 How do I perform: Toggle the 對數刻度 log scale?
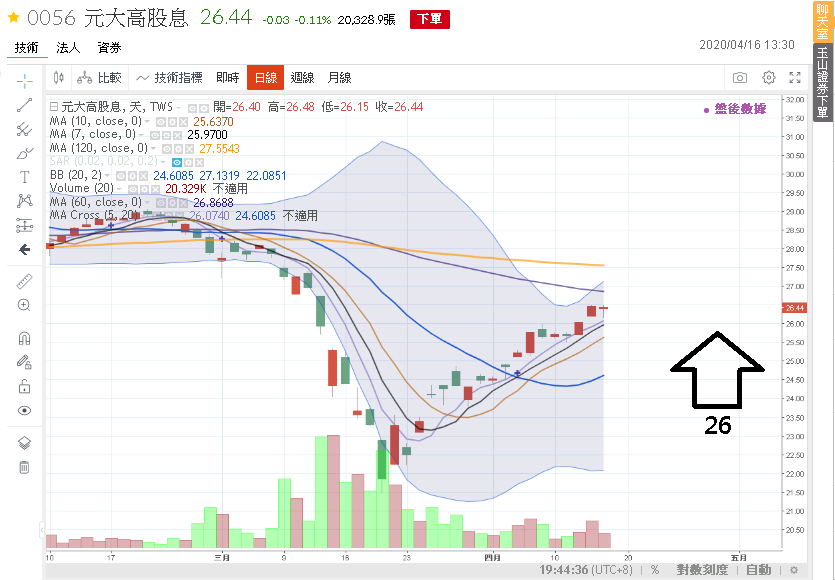[x=702, y=570]
